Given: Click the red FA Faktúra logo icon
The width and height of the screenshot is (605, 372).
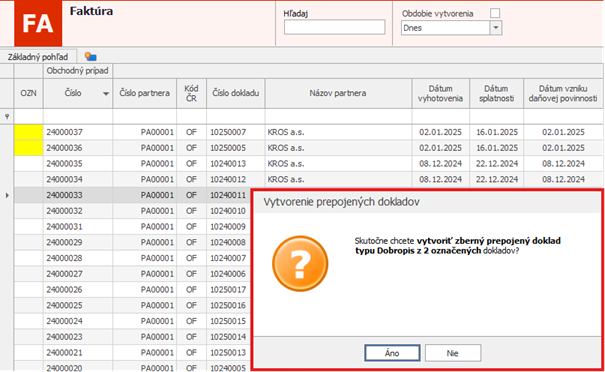Looking at the screenshot, I should click(x=38, y=23).
